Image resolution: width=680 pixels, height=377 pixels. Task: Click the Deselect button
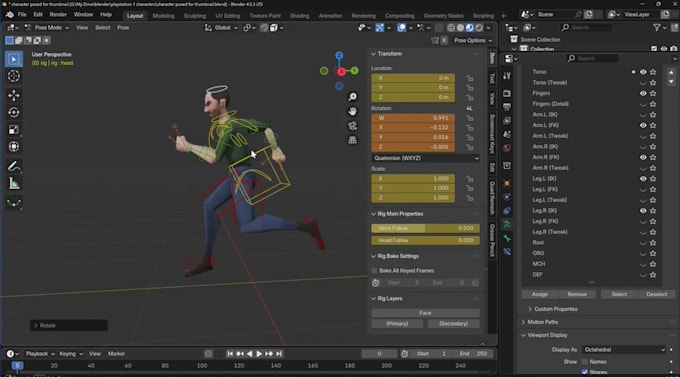coord(657,295)
